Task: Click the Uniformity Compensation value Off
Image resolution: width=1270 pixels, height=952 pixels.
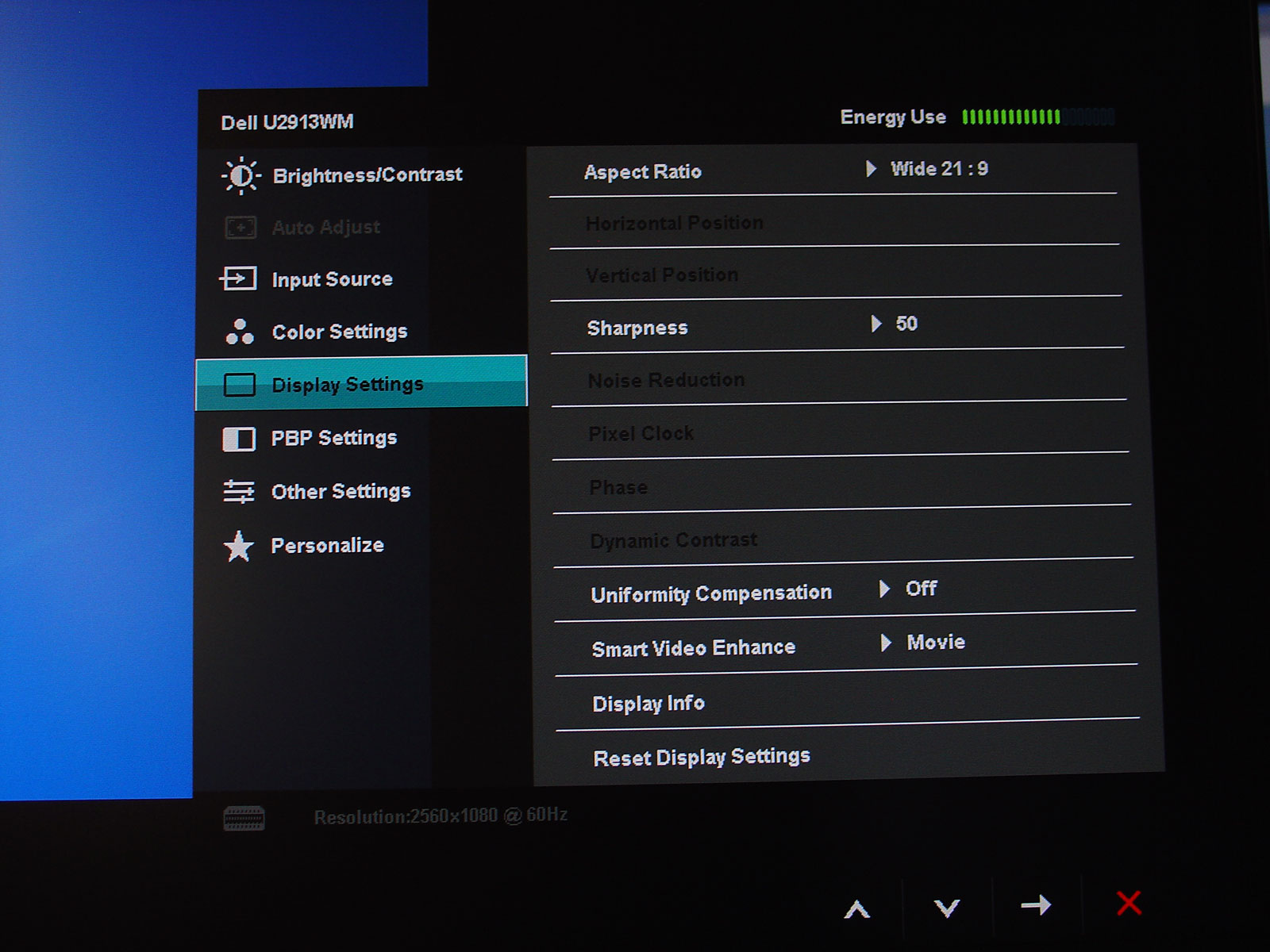Action: [921, 589]
